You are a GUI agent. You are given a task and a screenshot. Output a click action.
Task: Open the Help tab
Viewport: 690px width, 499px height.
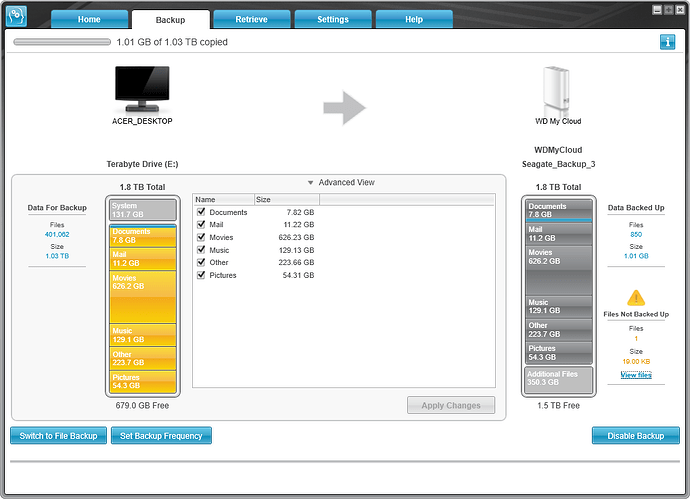click(414, 19)
